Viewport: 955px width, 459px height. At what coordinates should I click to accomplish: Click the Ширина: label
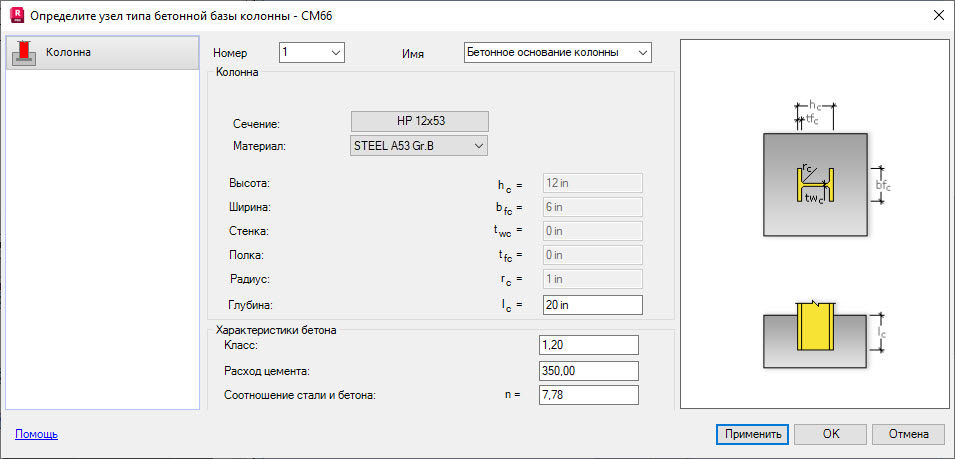pyautogui.click(x=249, y=207)
